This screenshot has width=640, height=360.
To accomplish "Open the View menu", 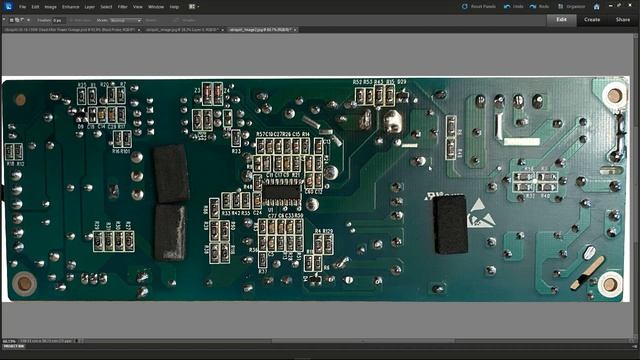I will coord(138,7).
